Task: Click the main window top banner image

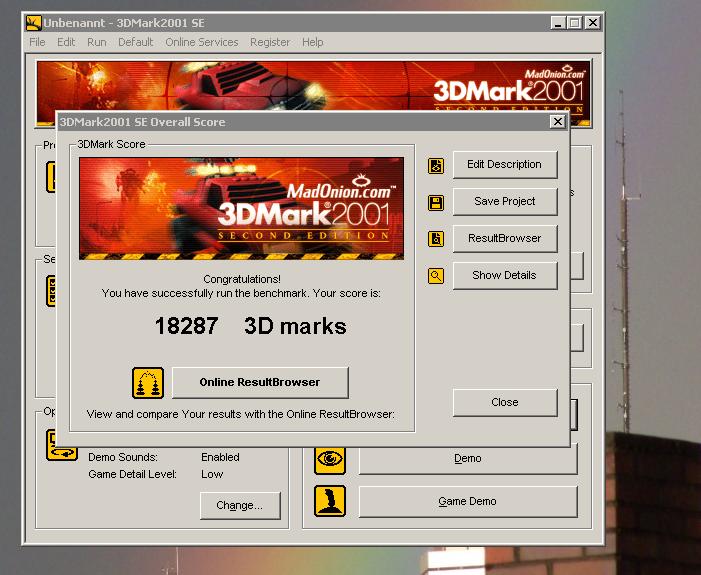Action: pos(314,86)
